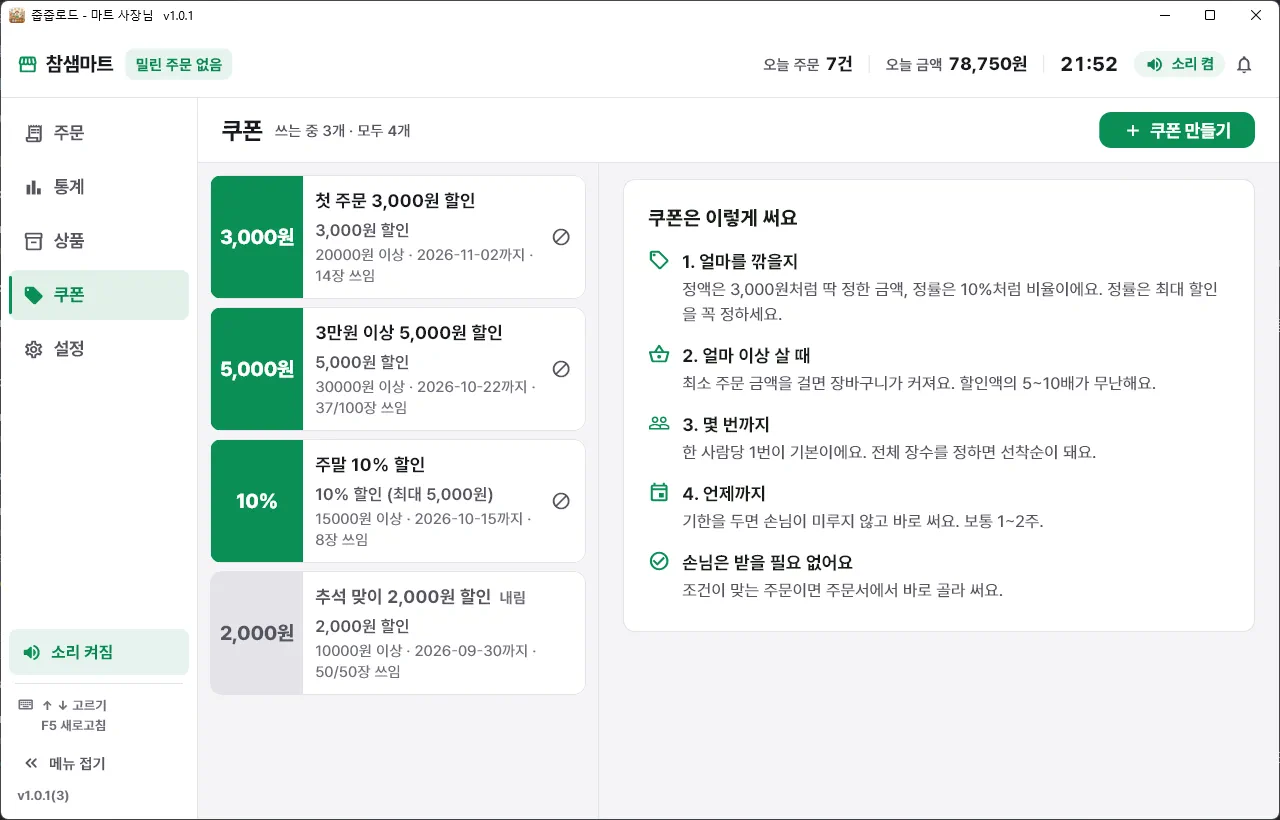
Task: Click the 10% 할인 (최대 5,000원) text
Action: (x=404, y=494)
